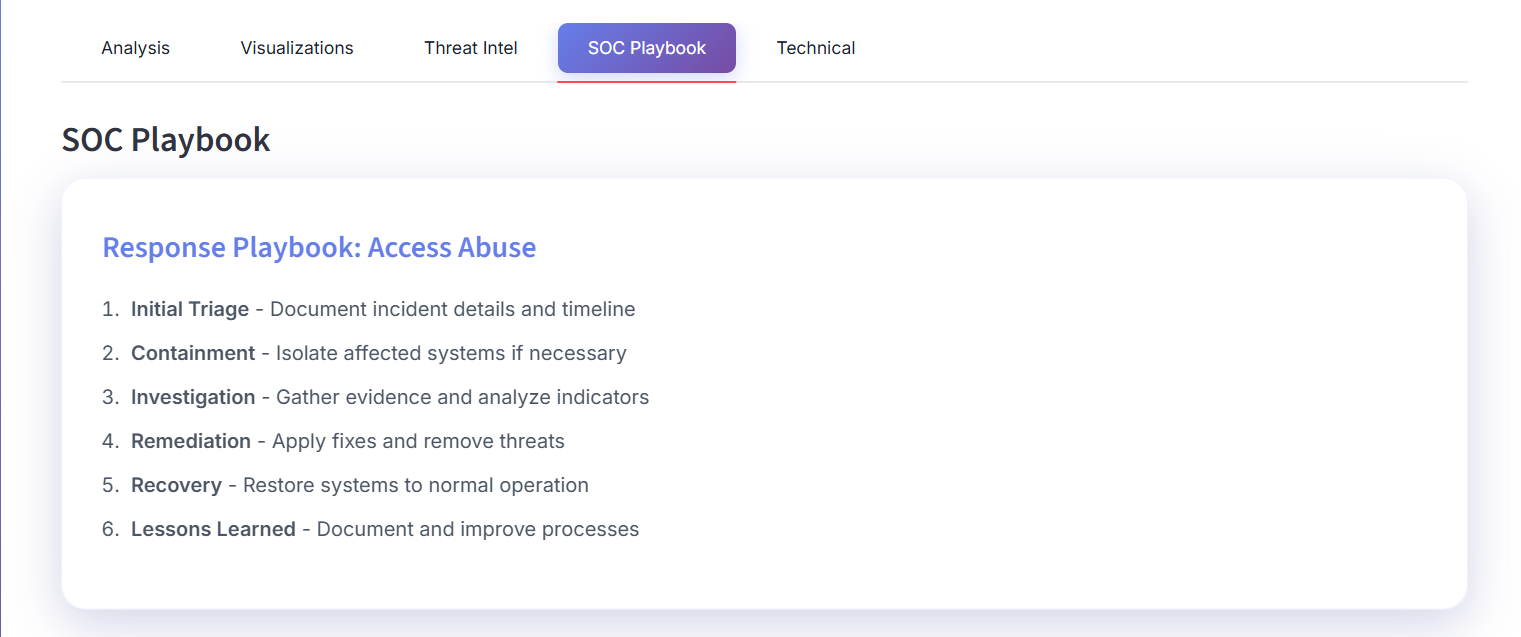Click the Response Playbook: Access Abuse heading
This screenshot has height=637, width=1521.
click(x=319, y=247)
